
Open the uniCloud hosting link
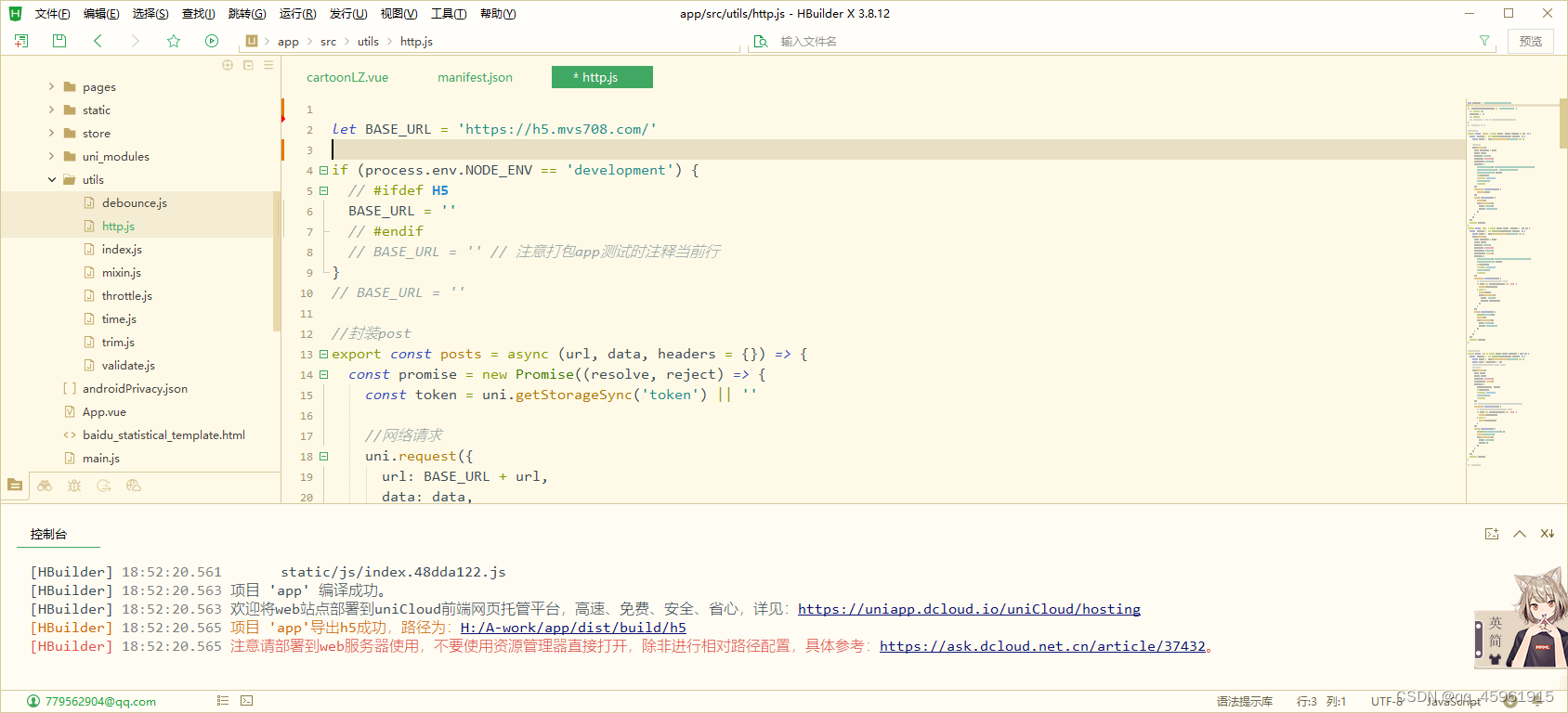969,609
